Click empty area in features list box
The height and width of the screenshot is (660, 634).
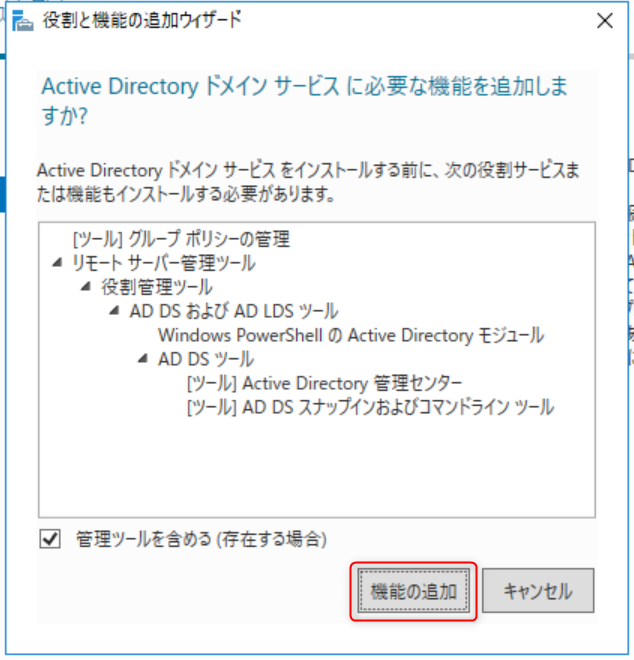(x=317, y=467)
